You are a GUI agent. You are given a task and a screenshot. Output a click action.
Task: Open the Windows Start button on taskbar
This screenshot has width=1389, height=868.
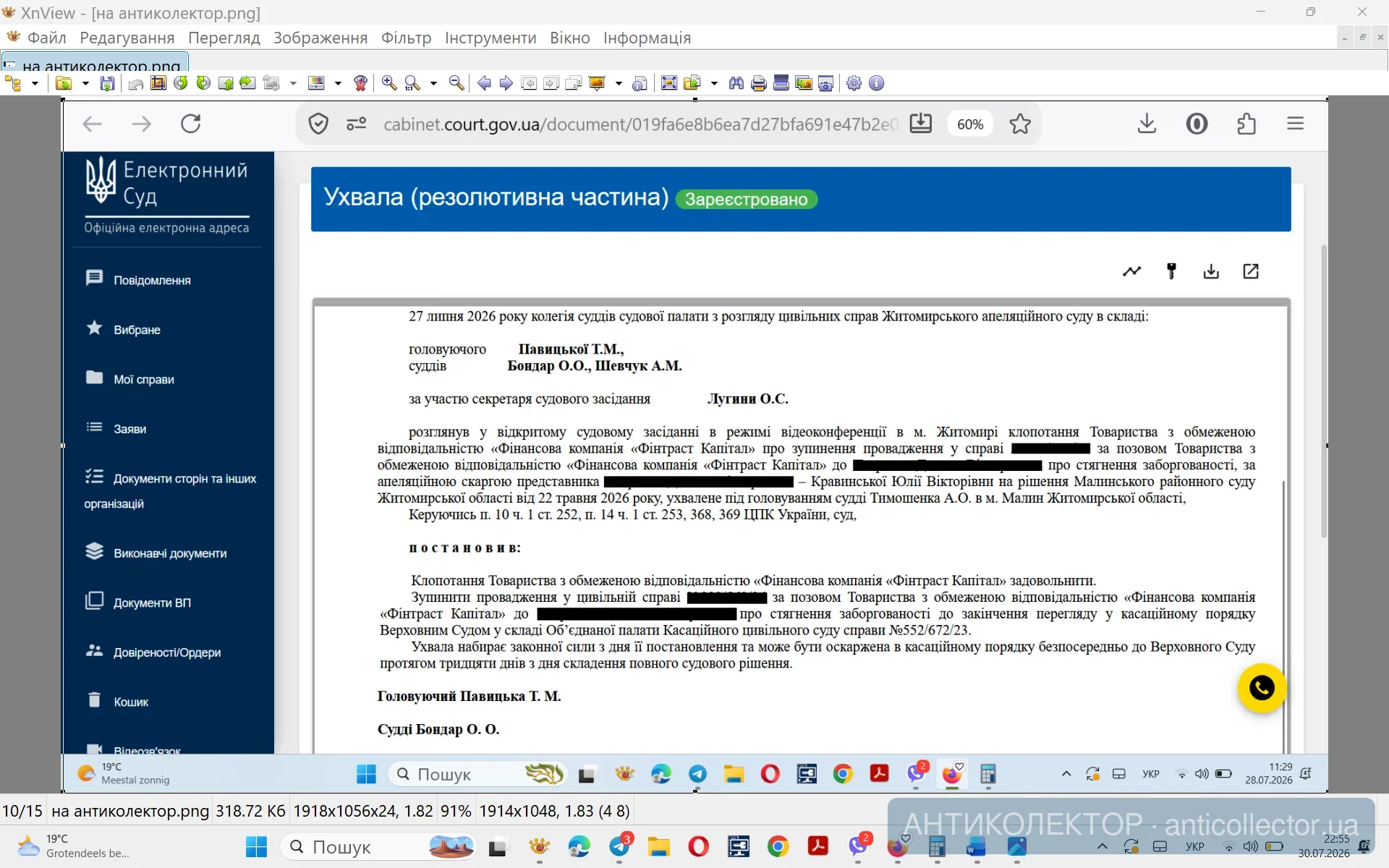click(257, 847)
